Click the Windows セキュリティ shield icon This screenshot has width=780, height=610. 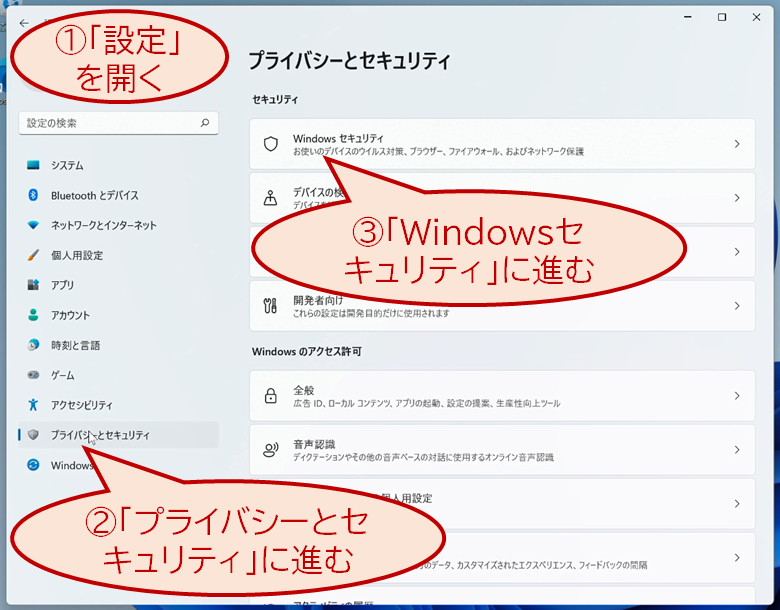(x=271, y=144)
